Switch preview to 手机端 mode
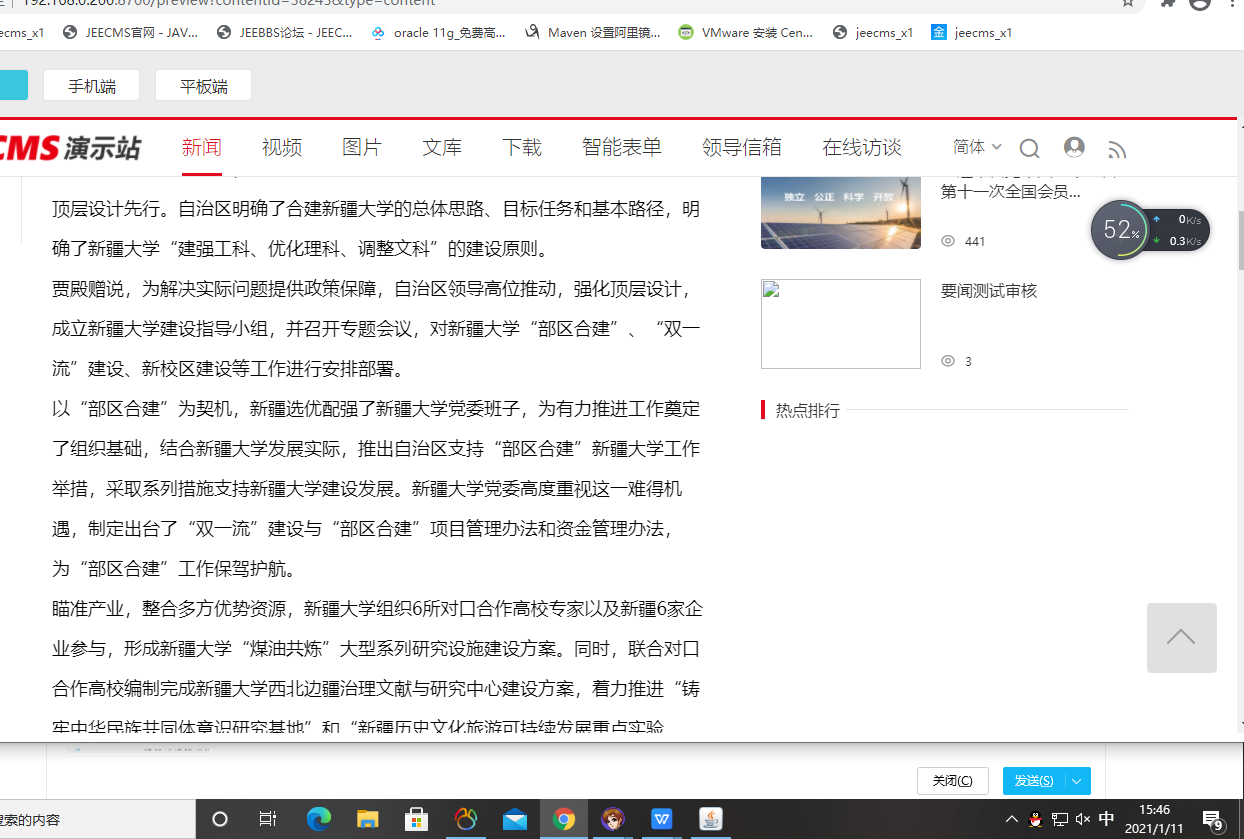 click(92, 86)
